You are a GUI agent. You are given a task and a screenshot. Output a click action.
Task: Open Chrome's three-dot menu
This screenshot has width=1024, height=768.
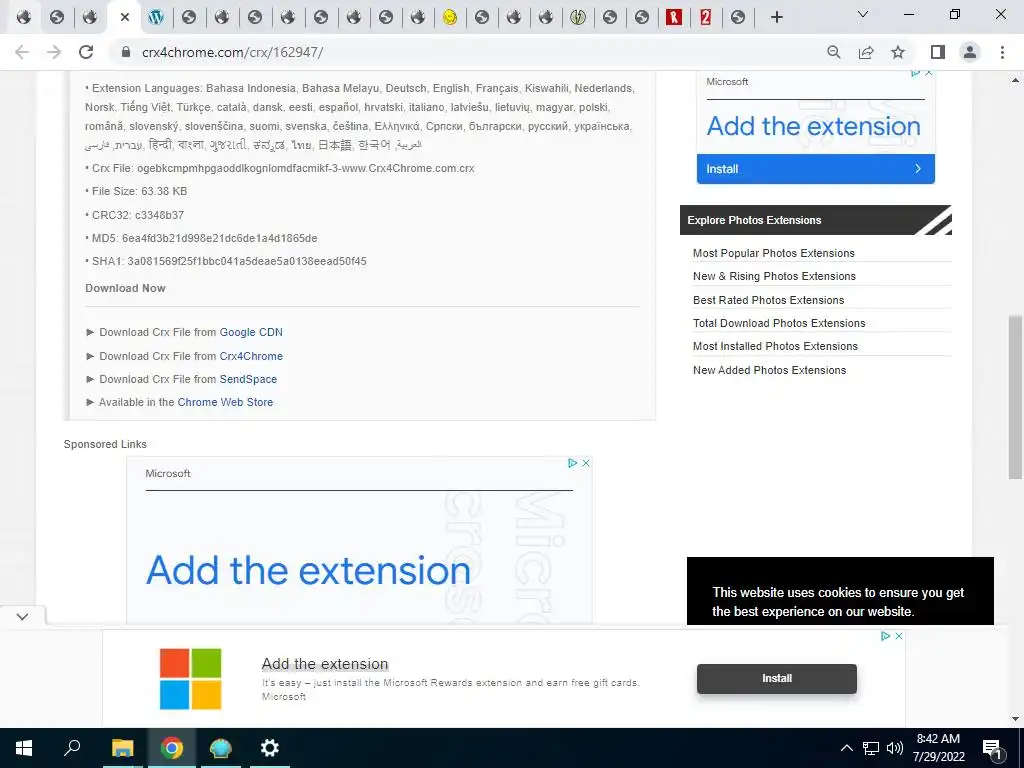tap(1002, 52)
